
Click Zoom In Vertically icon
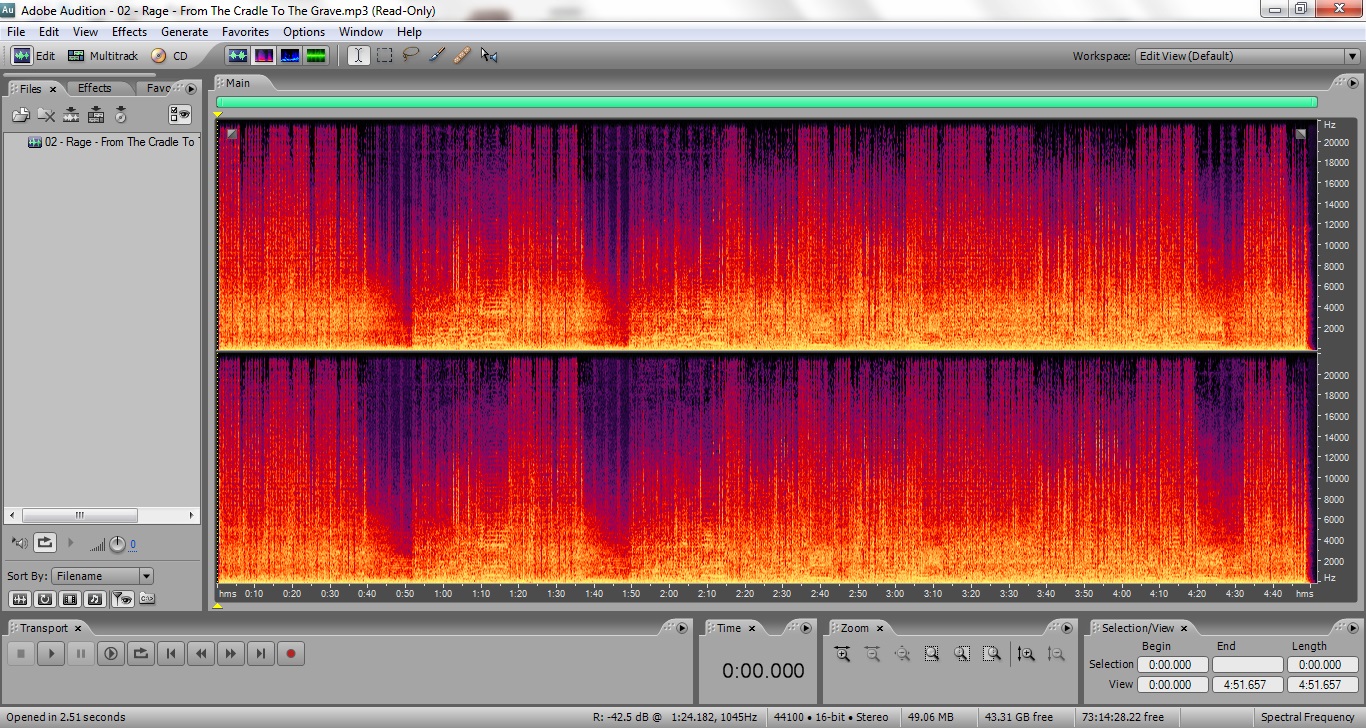tap(1026, 654)
